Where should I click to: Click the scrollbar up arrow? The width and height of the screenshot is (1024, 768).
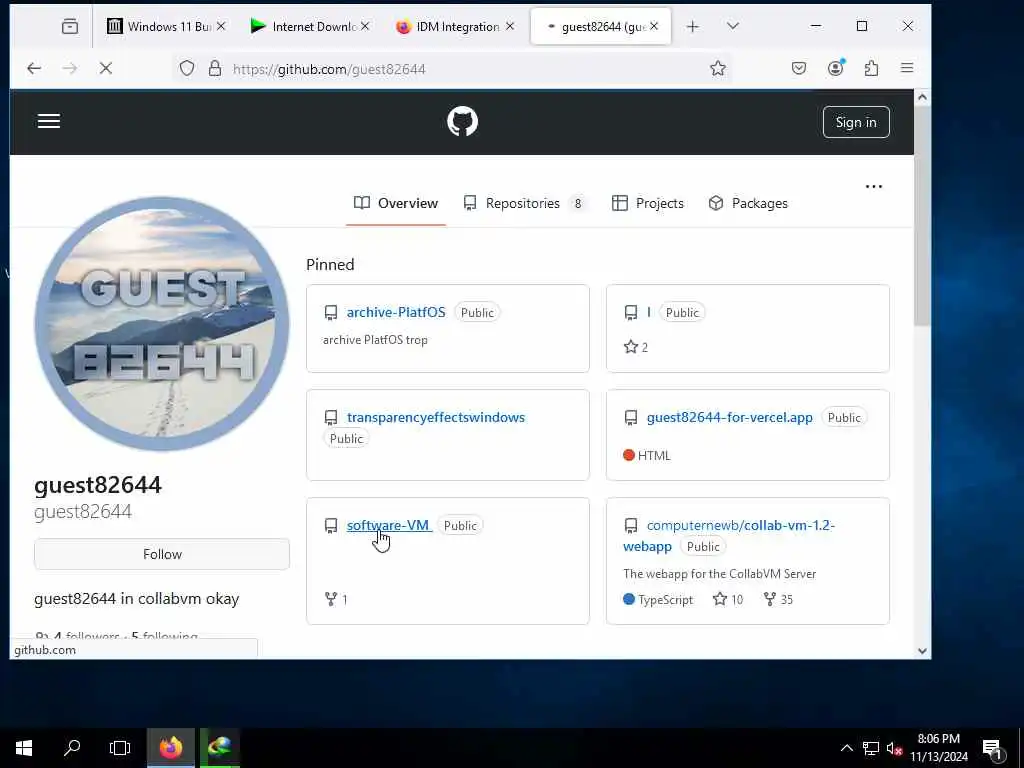[x=921, y=97]
